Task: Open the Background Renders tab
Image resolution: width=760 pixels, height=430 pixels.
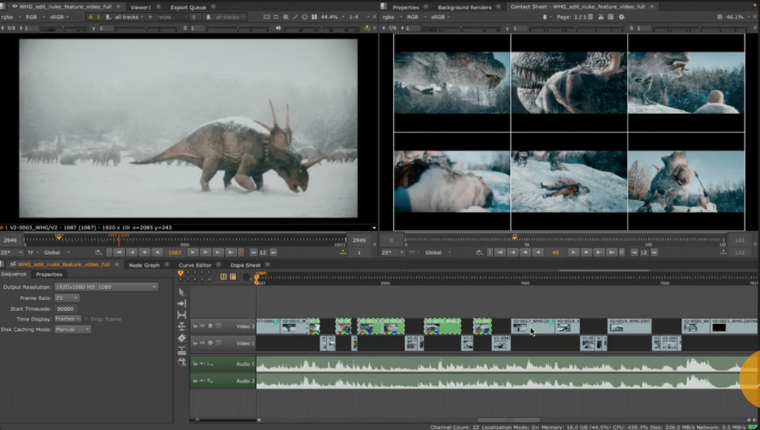Action: pos(464,7)
